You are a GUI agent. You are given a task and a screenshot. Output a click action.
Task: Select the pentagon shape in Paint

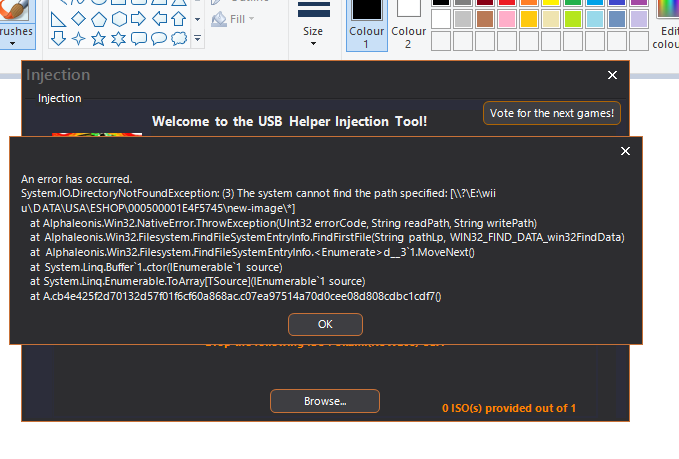99,19
